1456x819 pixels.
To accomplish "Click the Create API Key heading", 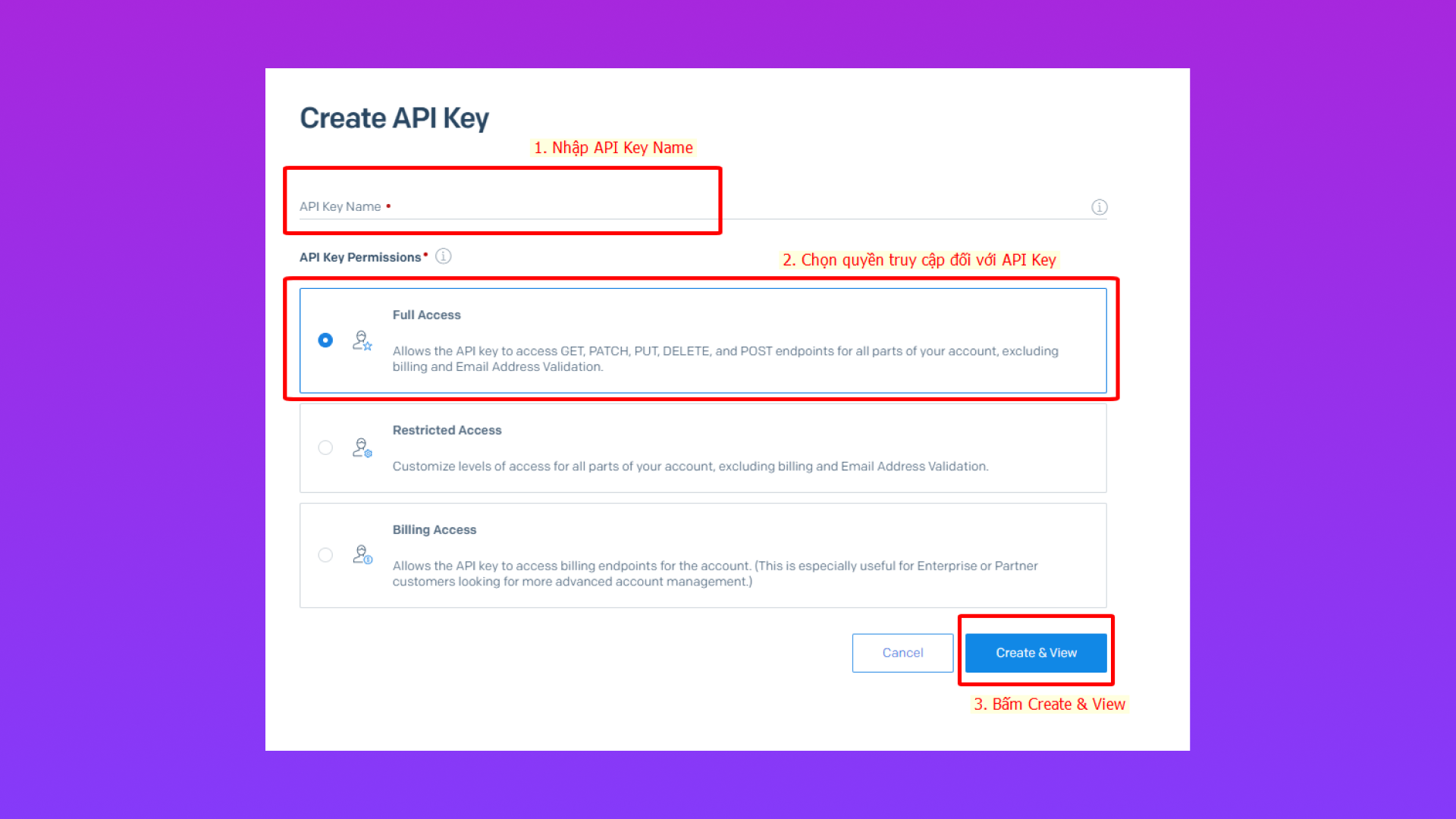I will 394,118.
